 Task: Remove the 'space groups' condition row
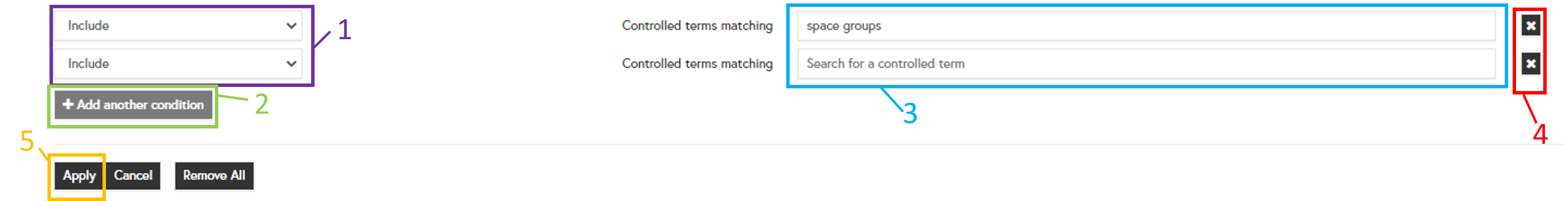pyautogui.click(x=1530, y=25)
